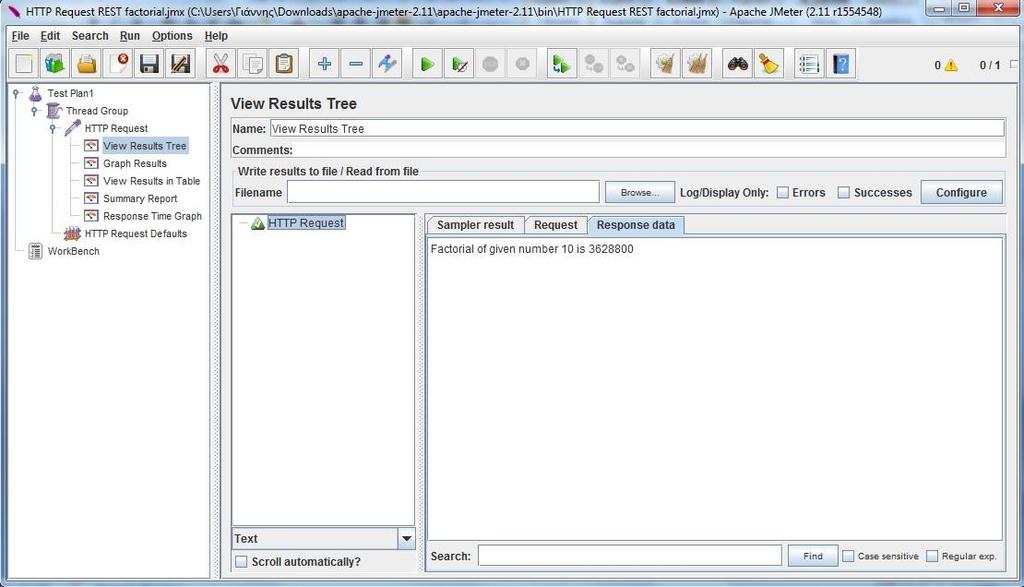Switch to the Request tab
1024x587 pixels.
[x=555, y=225]
